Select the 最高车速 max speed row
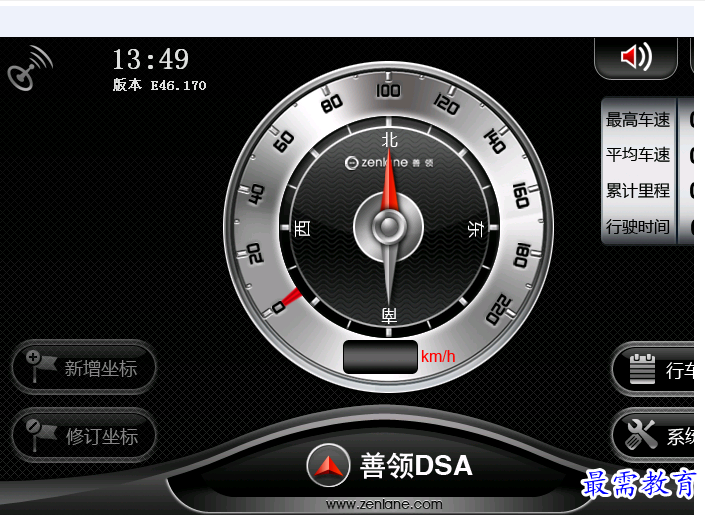 point(647,120)
